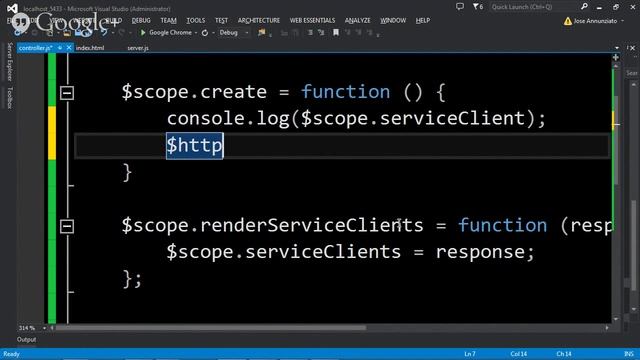Click the search box in the right panel
The height and width of the screenshot is (360, 640).
[632, 73]
